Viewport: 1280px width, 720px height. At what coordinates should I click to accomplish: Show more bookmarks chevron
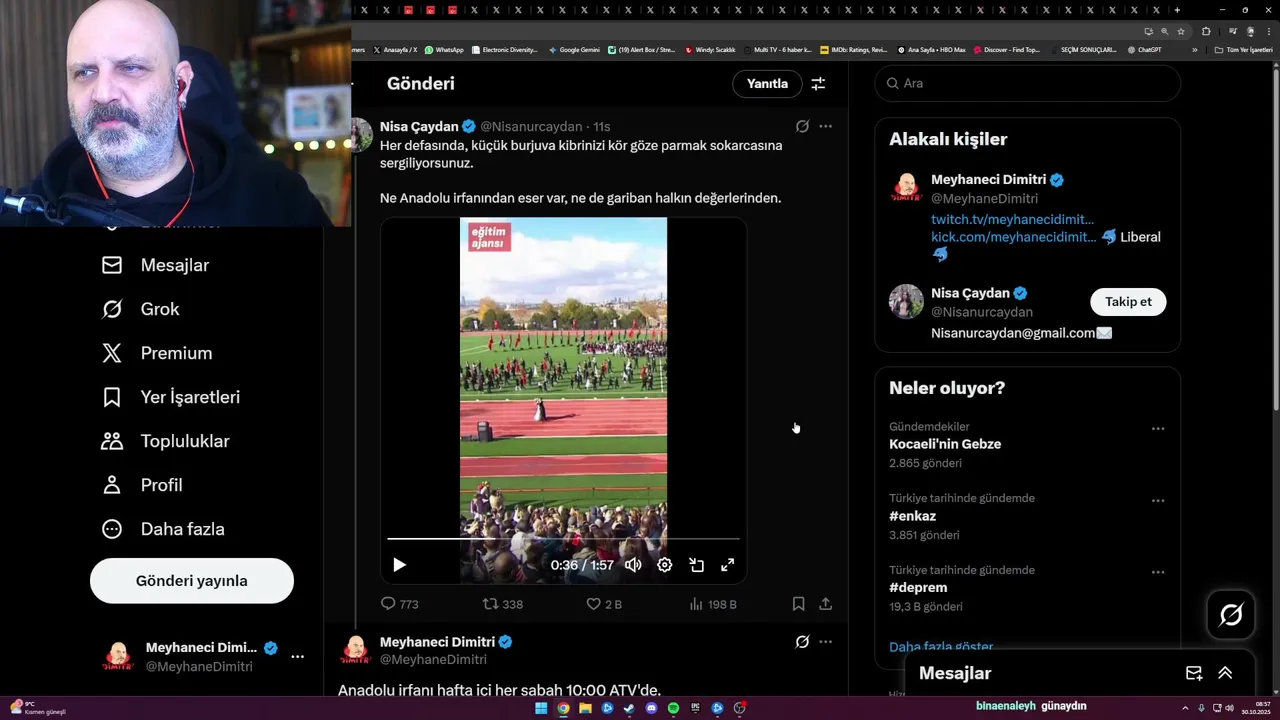1195,50
